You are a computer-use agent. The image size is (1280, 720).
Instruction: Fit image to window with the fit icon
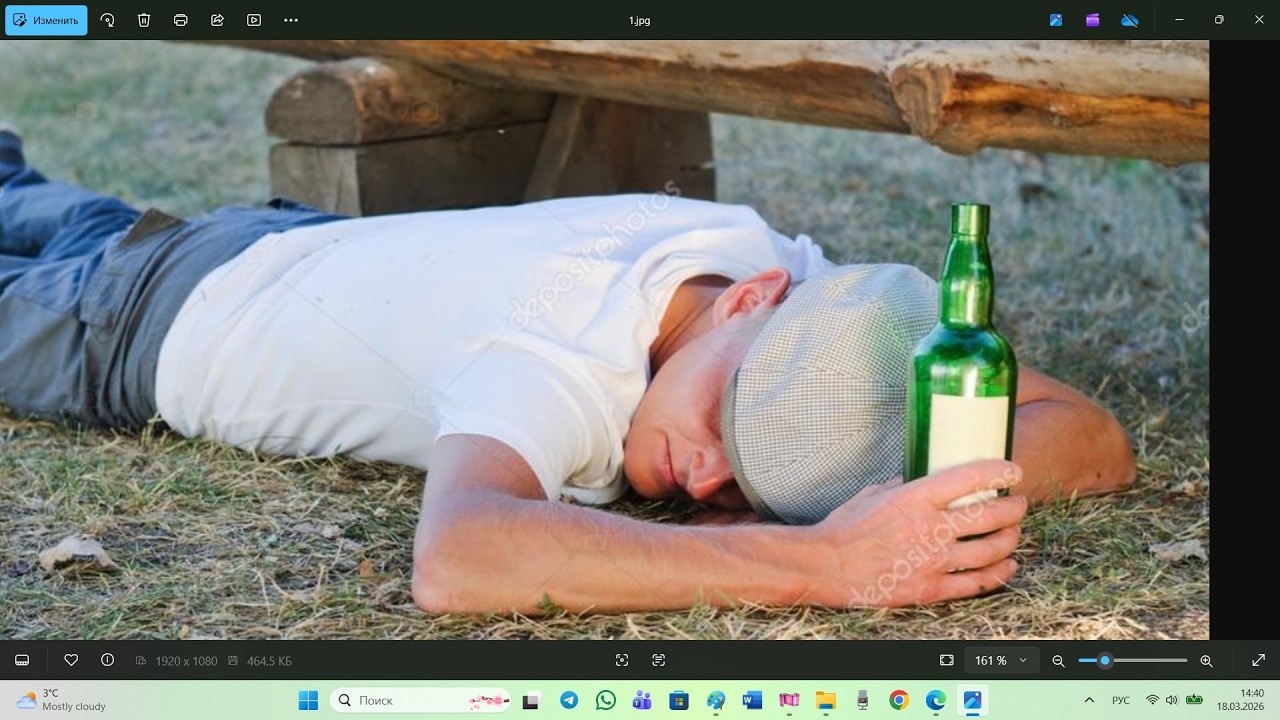coord(947,660)
